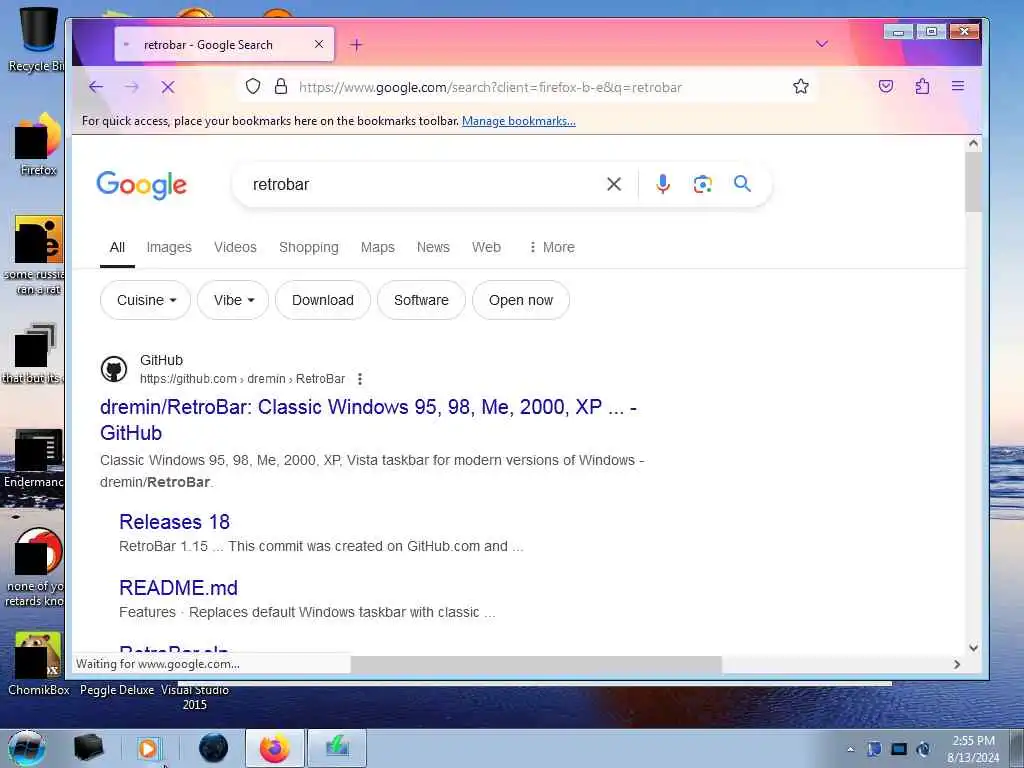This screenshot has height=768, width=1024.
Task: Open the Cuisine filter dropdown
Action: click(x=146, y=300)
